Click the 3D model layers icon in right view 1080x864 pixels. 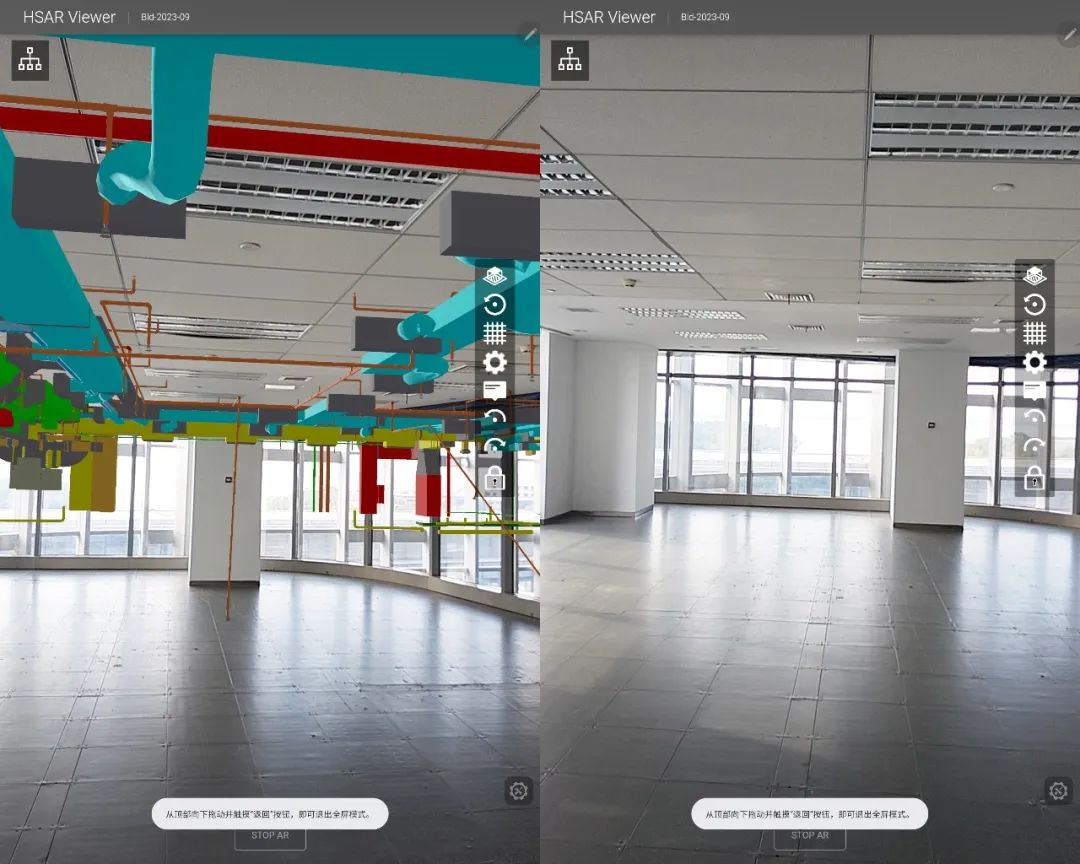point(1035,277)
